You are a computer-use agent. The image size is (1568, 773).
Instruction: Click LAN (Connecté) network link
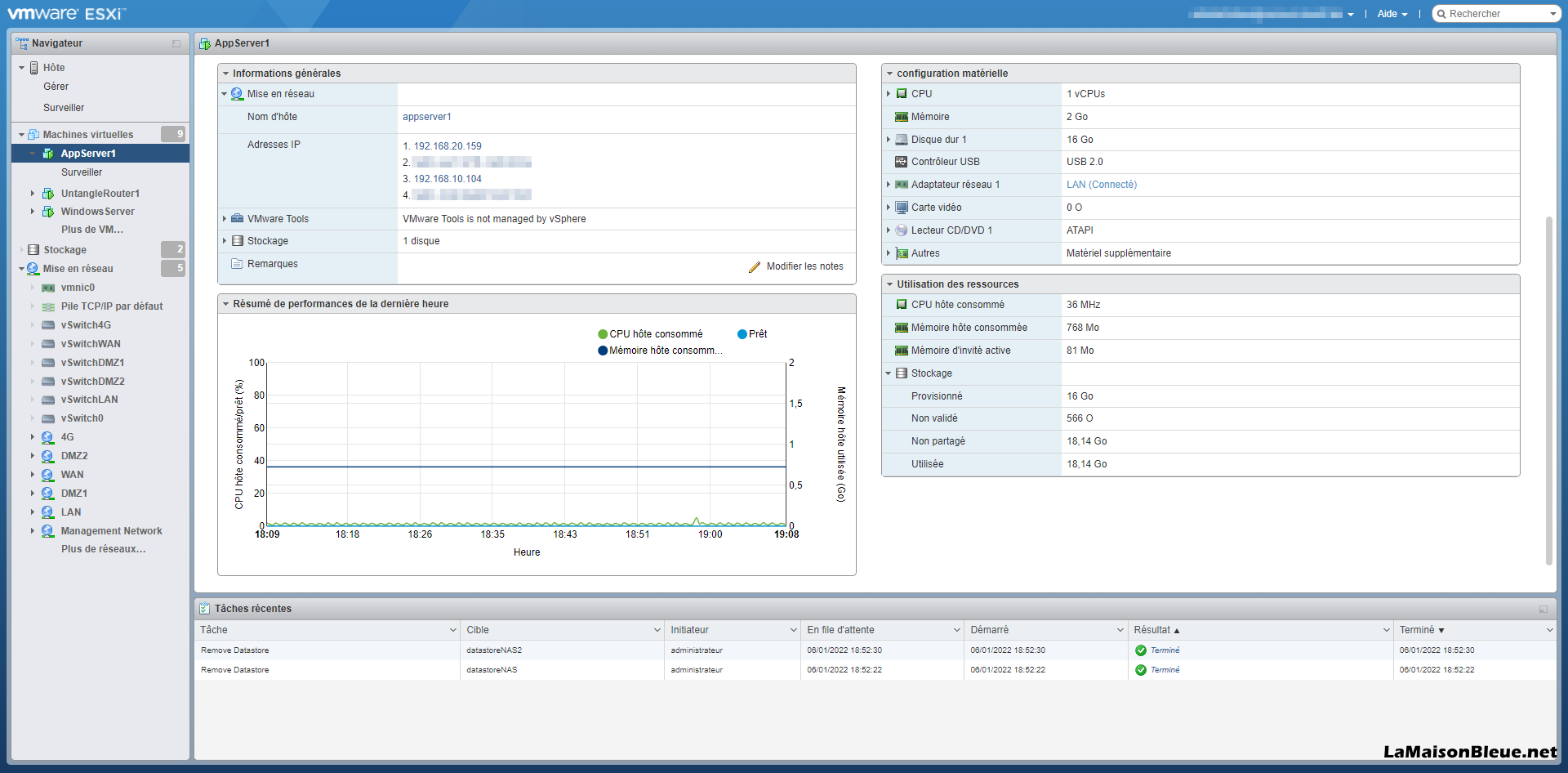(1101, 185)
